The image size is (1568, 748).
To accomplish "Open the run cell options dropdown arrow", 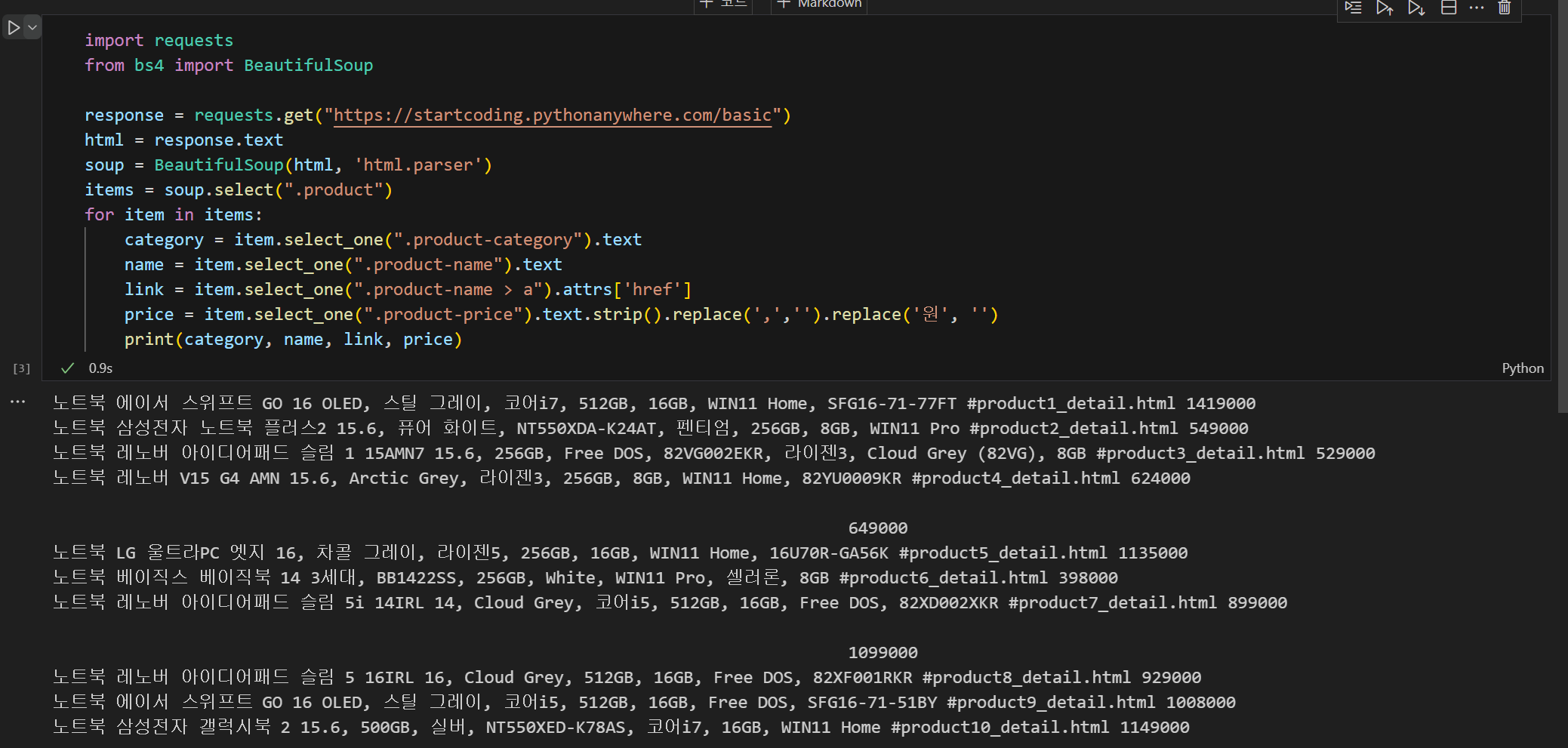I will [x=32, y=28].
